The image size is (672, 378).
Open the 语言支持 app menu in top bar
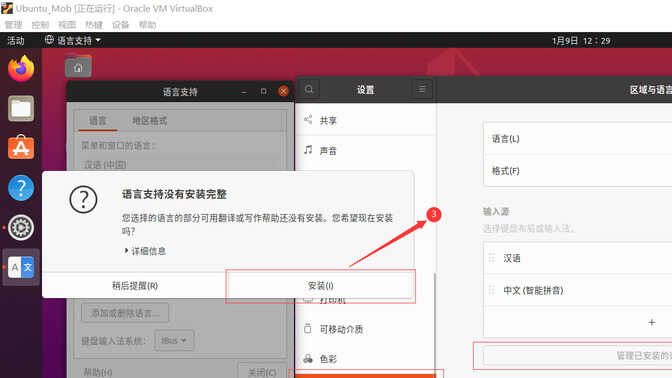[x=73, y=40]
